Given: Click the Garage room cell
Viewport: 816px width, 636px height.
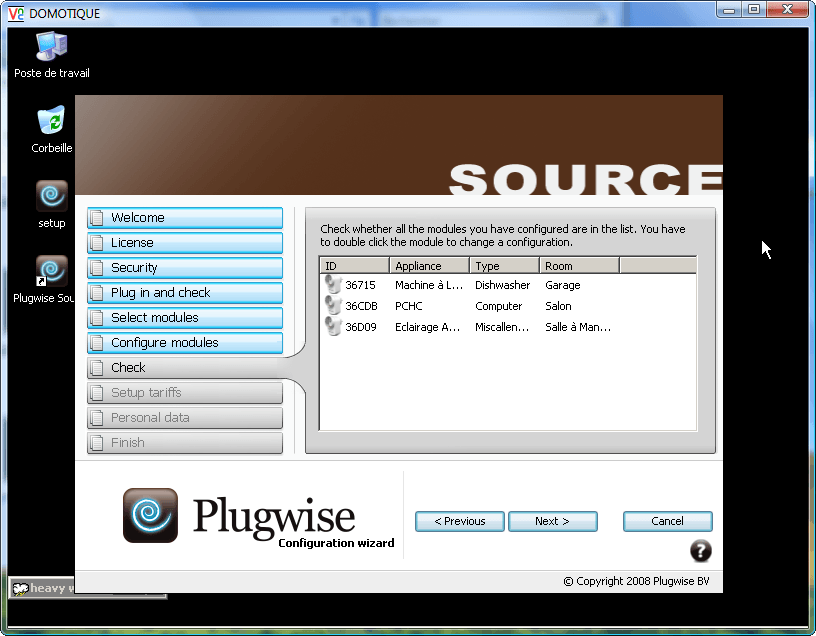Looking at the screenshot, I should pos(563,285).
